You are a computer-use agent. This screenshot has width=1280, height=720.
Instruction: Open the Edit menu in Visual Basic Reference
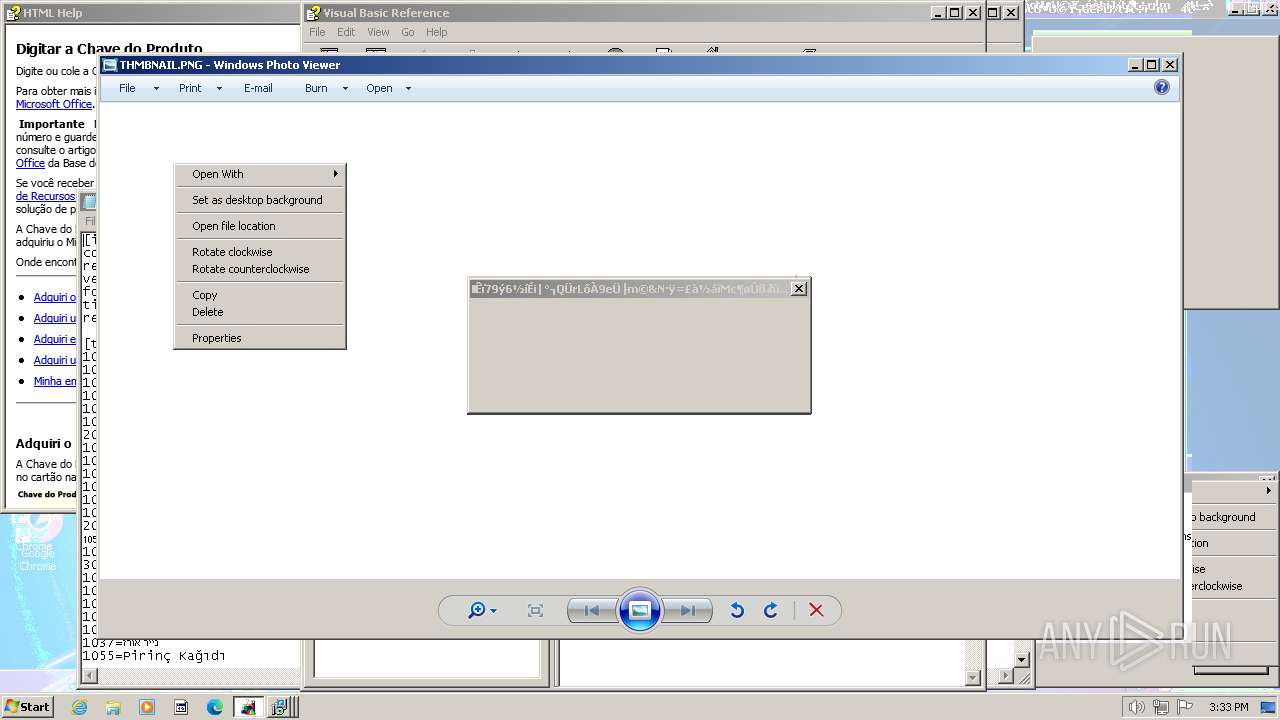click(x=346, y=32)
